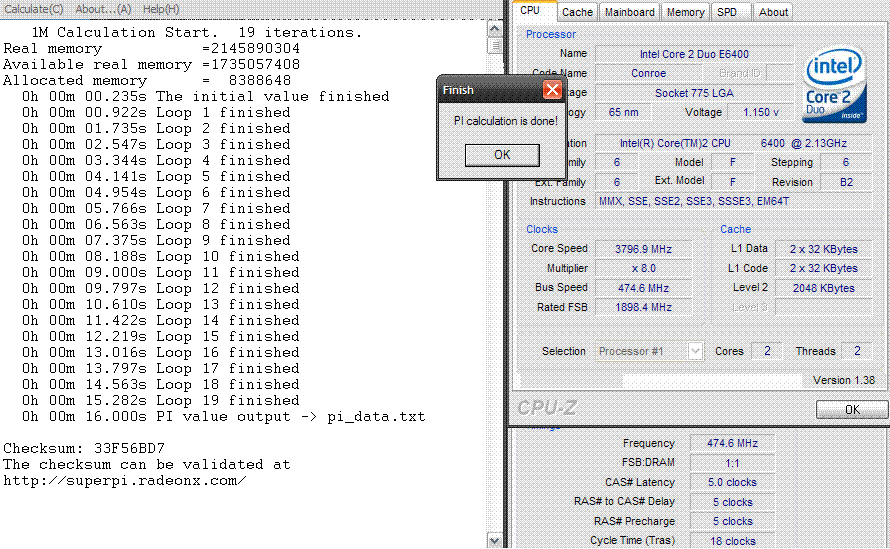Click The initial value finished line
This screenshot has width=890, height=549.
click(205, 97)
